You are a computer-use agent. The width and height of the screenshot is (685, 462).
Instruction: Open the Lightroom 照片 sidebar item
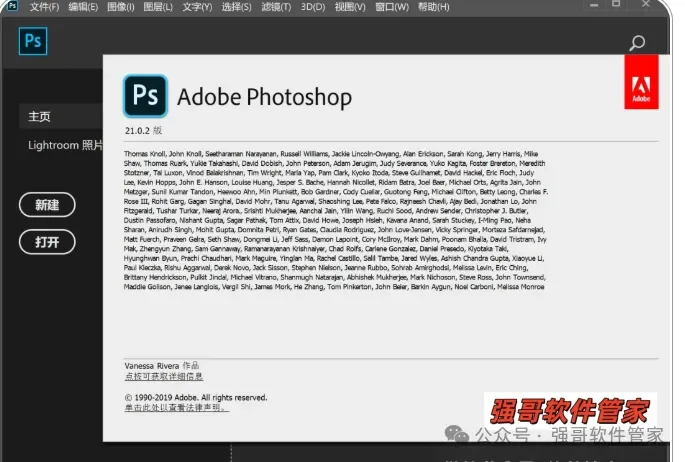click(65, 145)
